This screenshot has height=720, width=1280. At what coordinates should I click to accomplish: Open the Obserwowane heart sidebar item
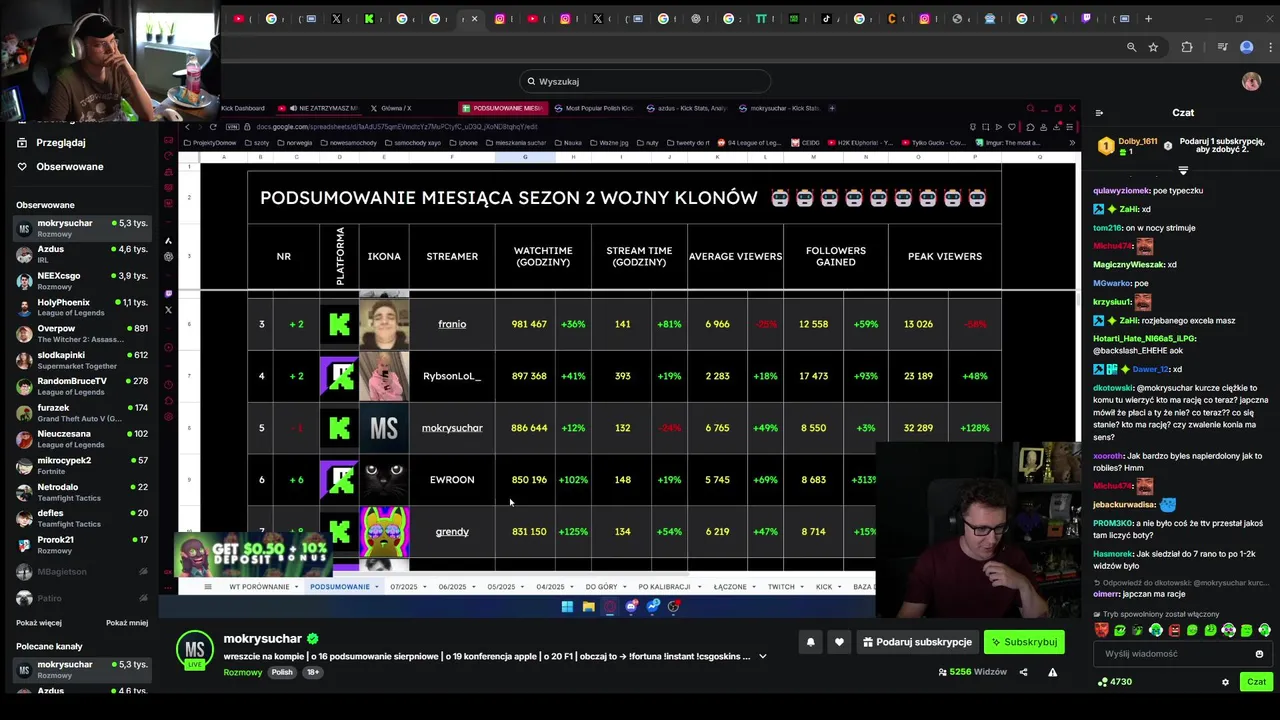[x=61, y=166]
